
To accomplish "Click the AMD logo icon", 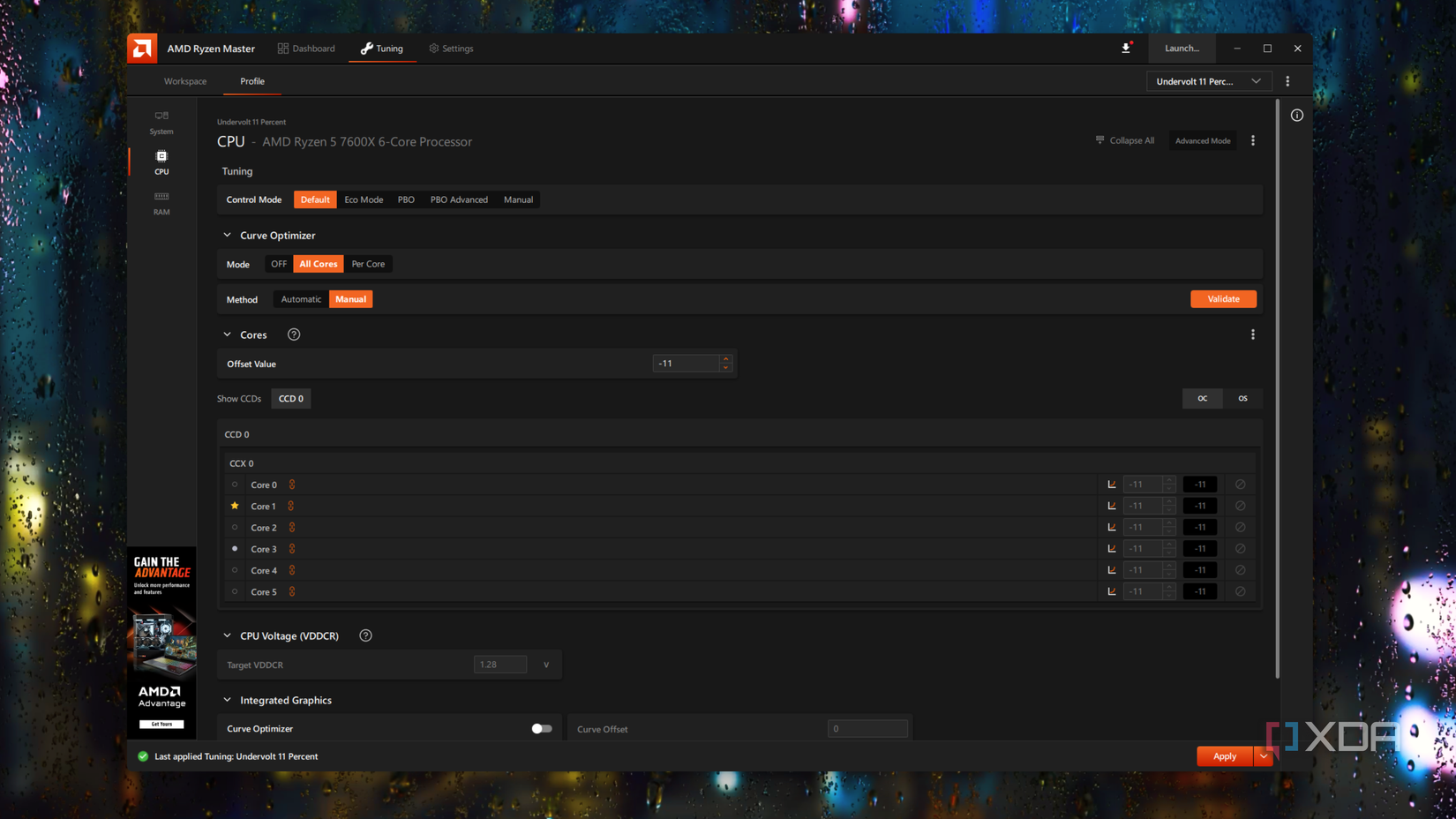I will click(x=142, y=49).
